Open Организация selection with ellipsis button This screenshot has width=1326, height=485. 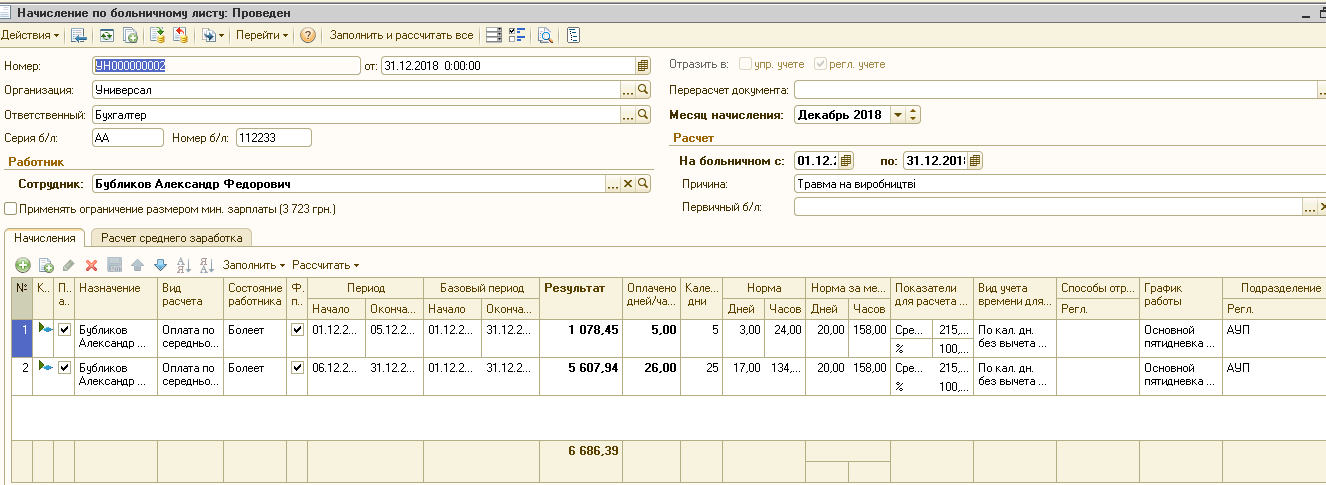(x=628, y=90)
